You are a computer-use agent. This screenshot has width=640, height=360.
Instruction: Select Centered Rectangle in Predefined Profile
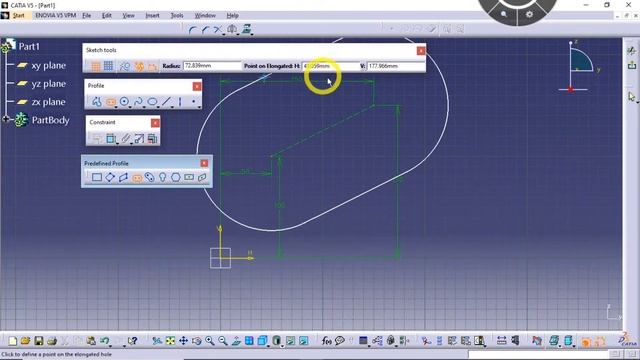(x=189, y=177)
